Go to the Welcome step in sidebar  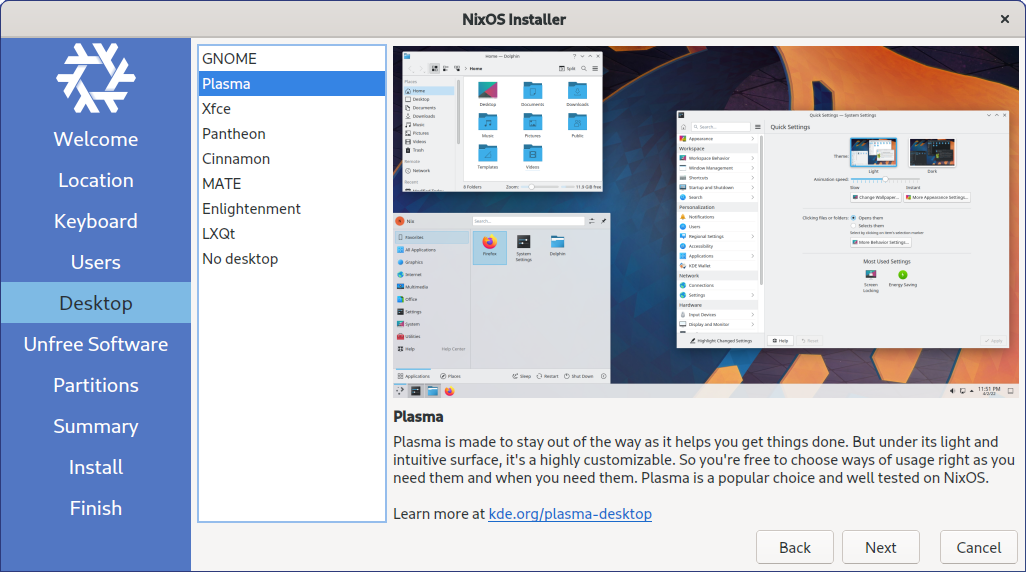tap(96, 139)
